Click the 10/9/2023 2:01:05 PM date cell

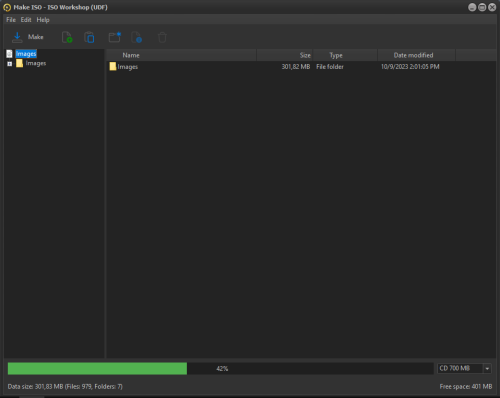pyautogui.click(x=410, y=67)
